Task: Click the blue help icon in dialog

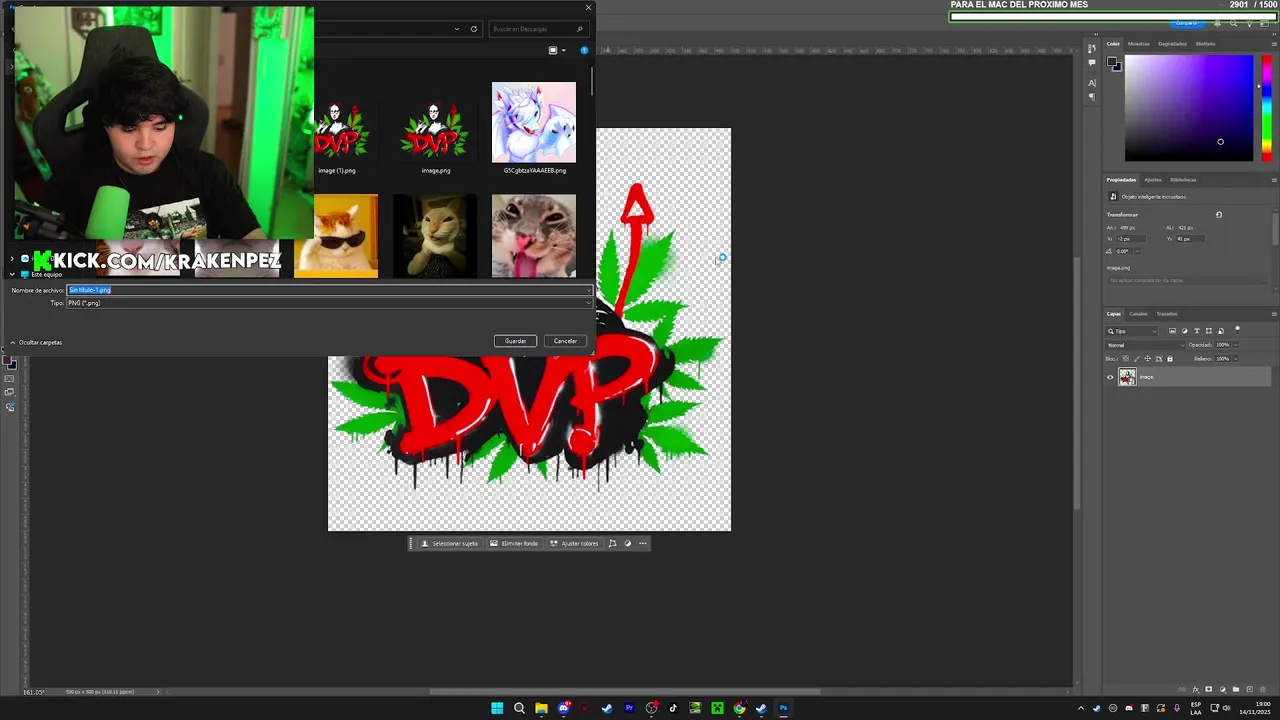Action: [584, 50]
